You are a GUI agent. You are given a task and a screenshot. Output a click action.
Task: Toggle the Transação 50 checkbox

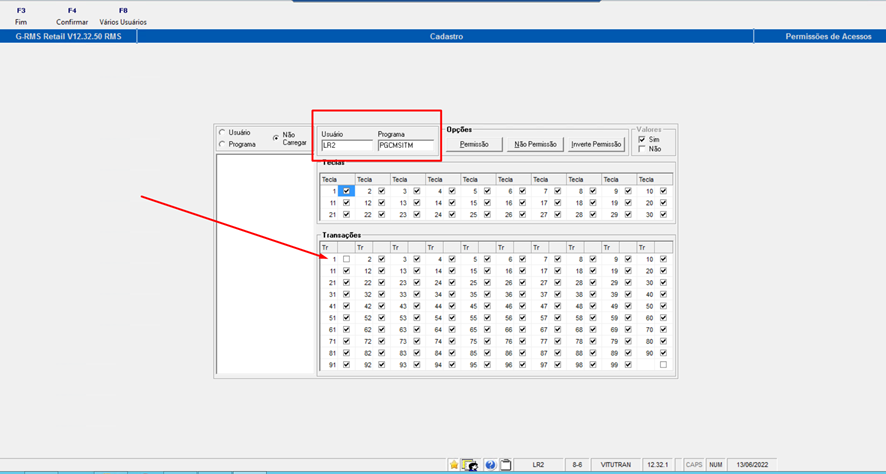(663, 306)
